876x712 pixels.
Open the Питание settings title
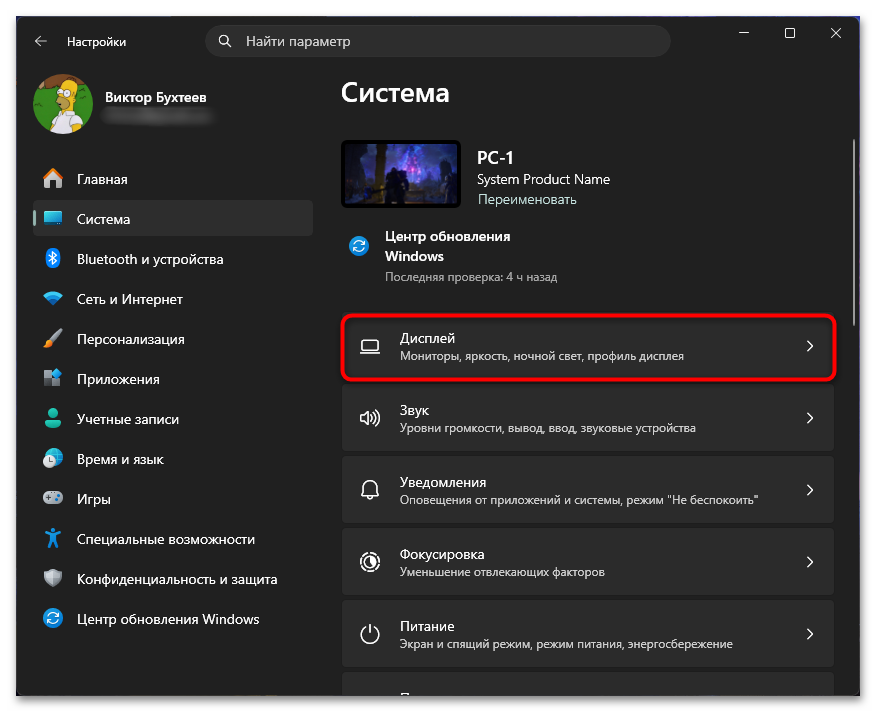[427, 626]
